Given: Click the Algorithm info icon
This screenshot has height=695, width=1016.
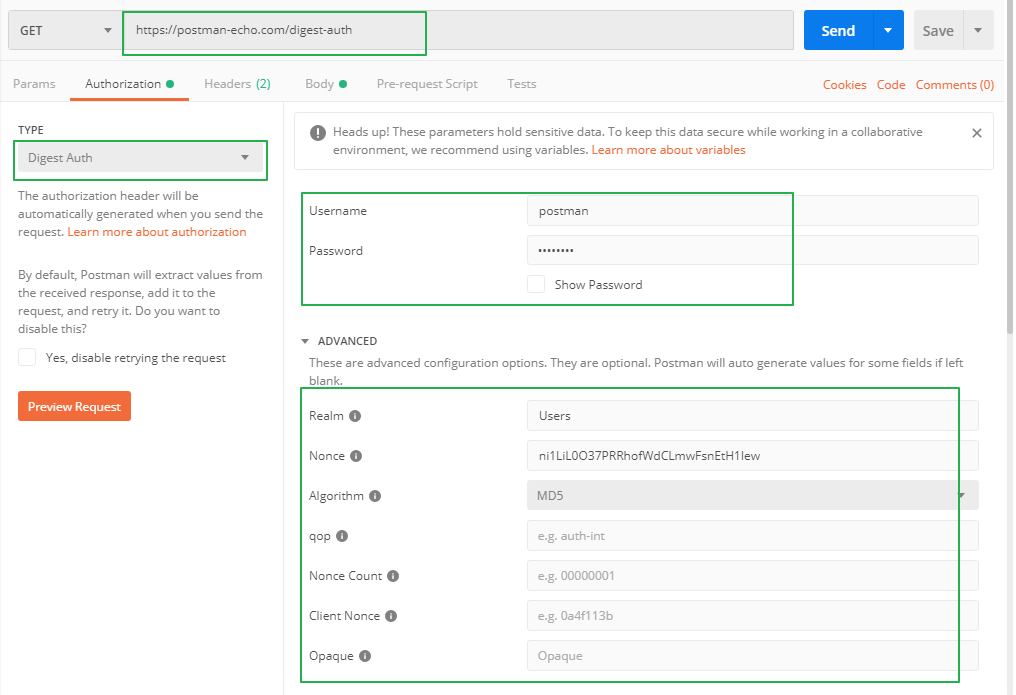Looking at the screenshot, I should pos(375,496).
